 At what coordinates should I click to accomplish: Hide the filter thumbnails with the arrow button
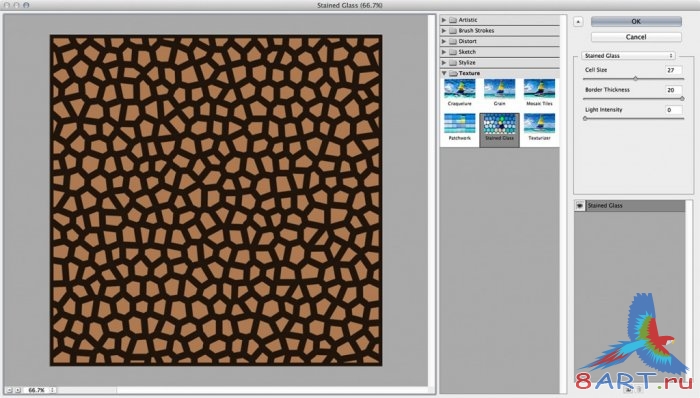[x=578, y=21]
